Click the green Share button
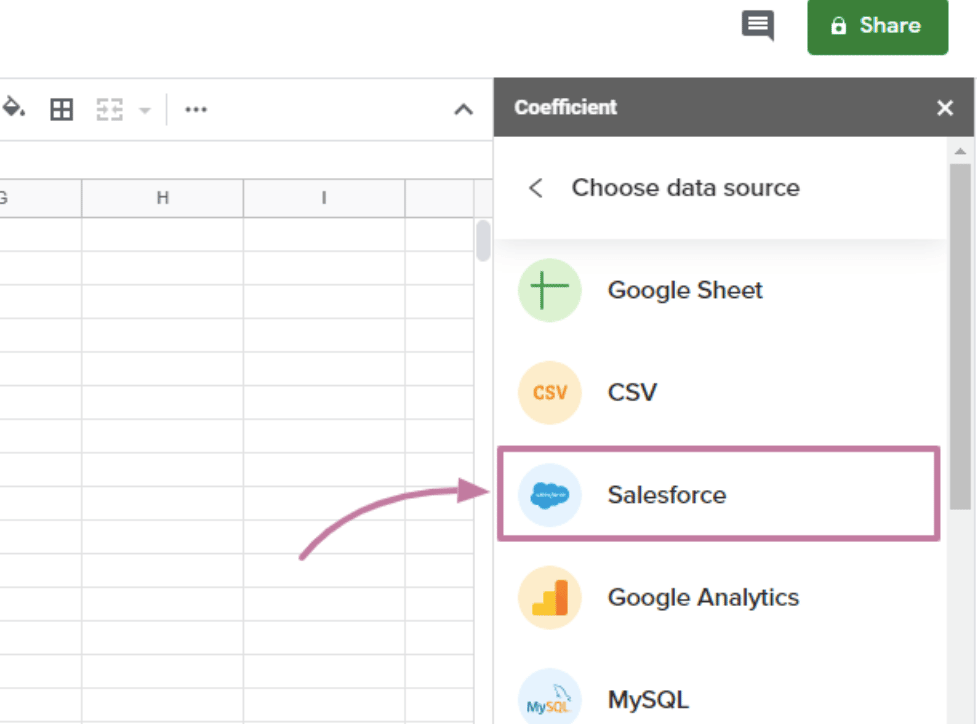977x724 pixels. click(x=877, y=27)
